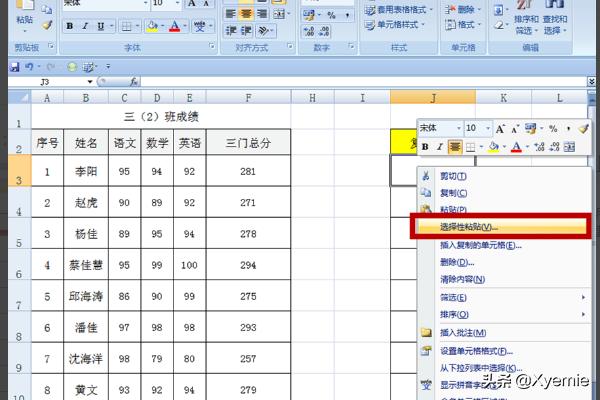Click cell containing 蔡佳慧
Image resolution: width=600 pixels, height=400 pixels.
coord(86,265)
